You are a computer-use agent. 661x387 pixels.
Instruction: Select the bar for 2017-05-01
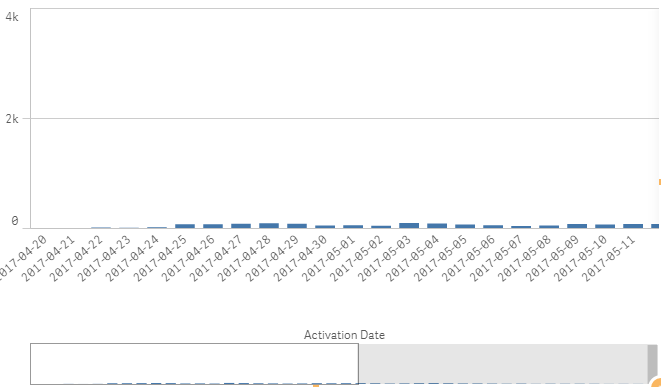coord(353,227)
